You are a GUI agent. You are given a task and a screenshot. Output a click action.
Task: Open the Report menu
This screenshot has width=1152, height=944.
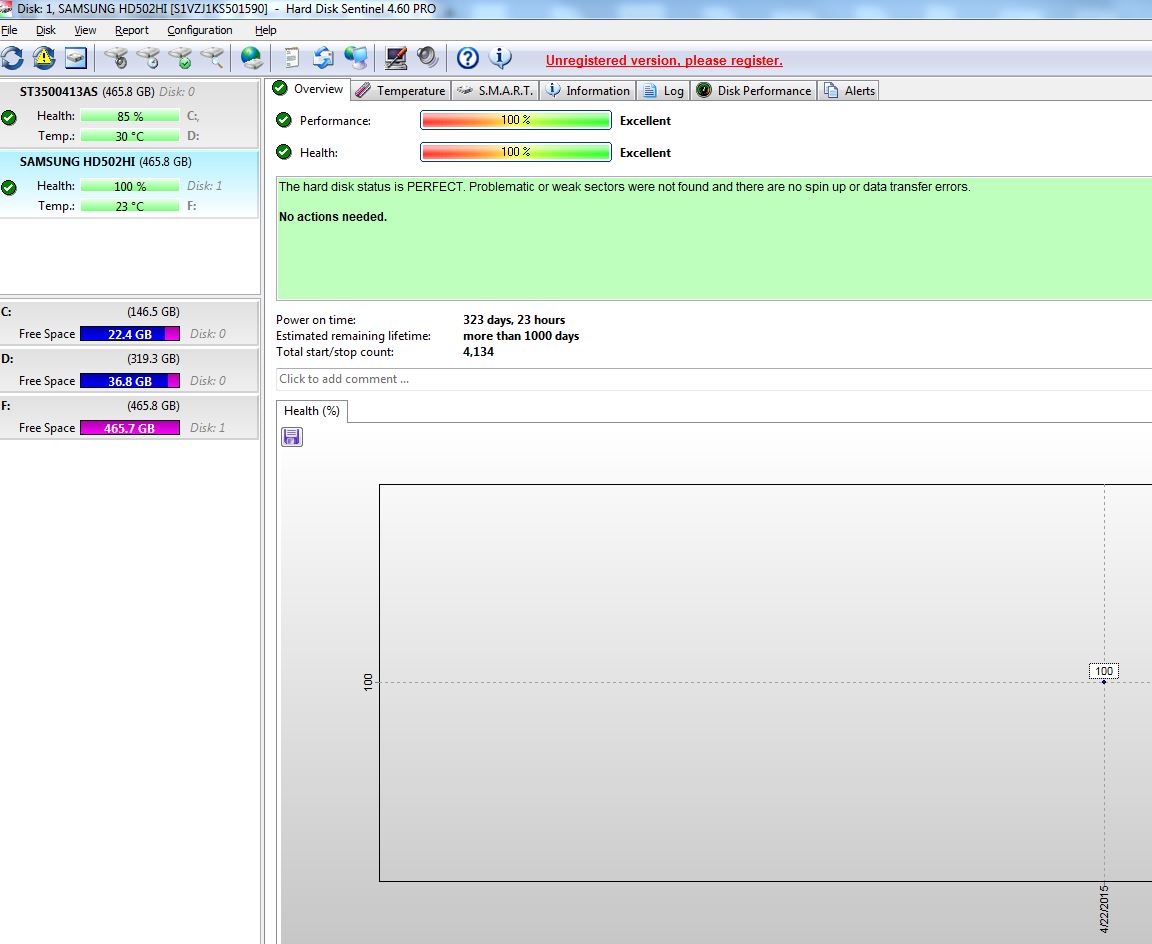(132, 30)
